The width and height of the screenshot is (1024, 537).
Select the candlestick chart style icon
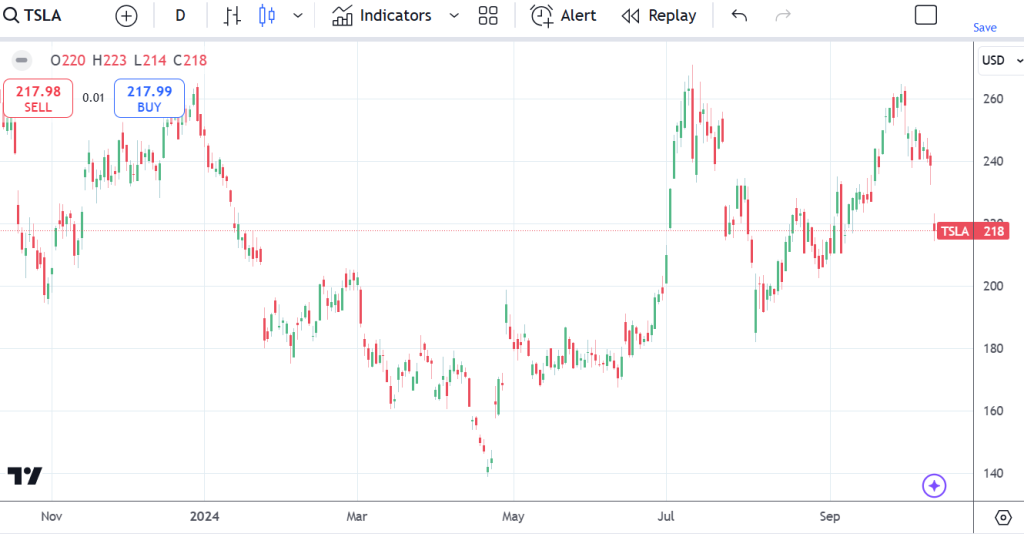266,16
